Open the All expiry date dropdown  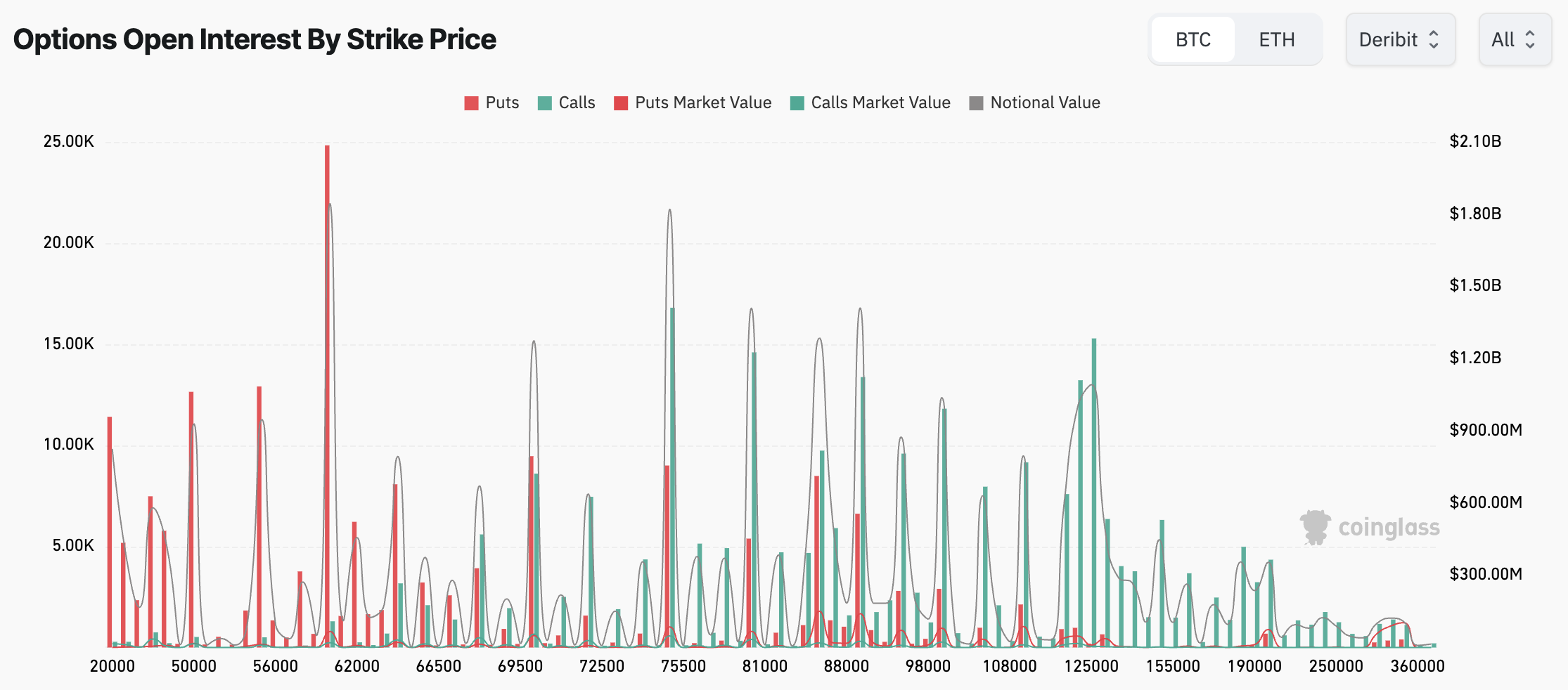(1515, 40)
